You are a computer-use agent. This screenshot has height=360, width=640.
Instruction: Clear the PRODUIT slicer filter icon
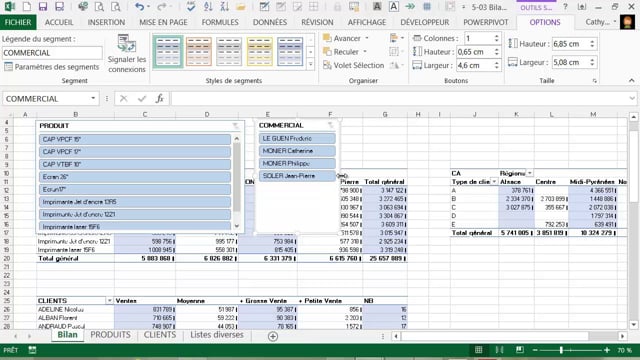236,126
